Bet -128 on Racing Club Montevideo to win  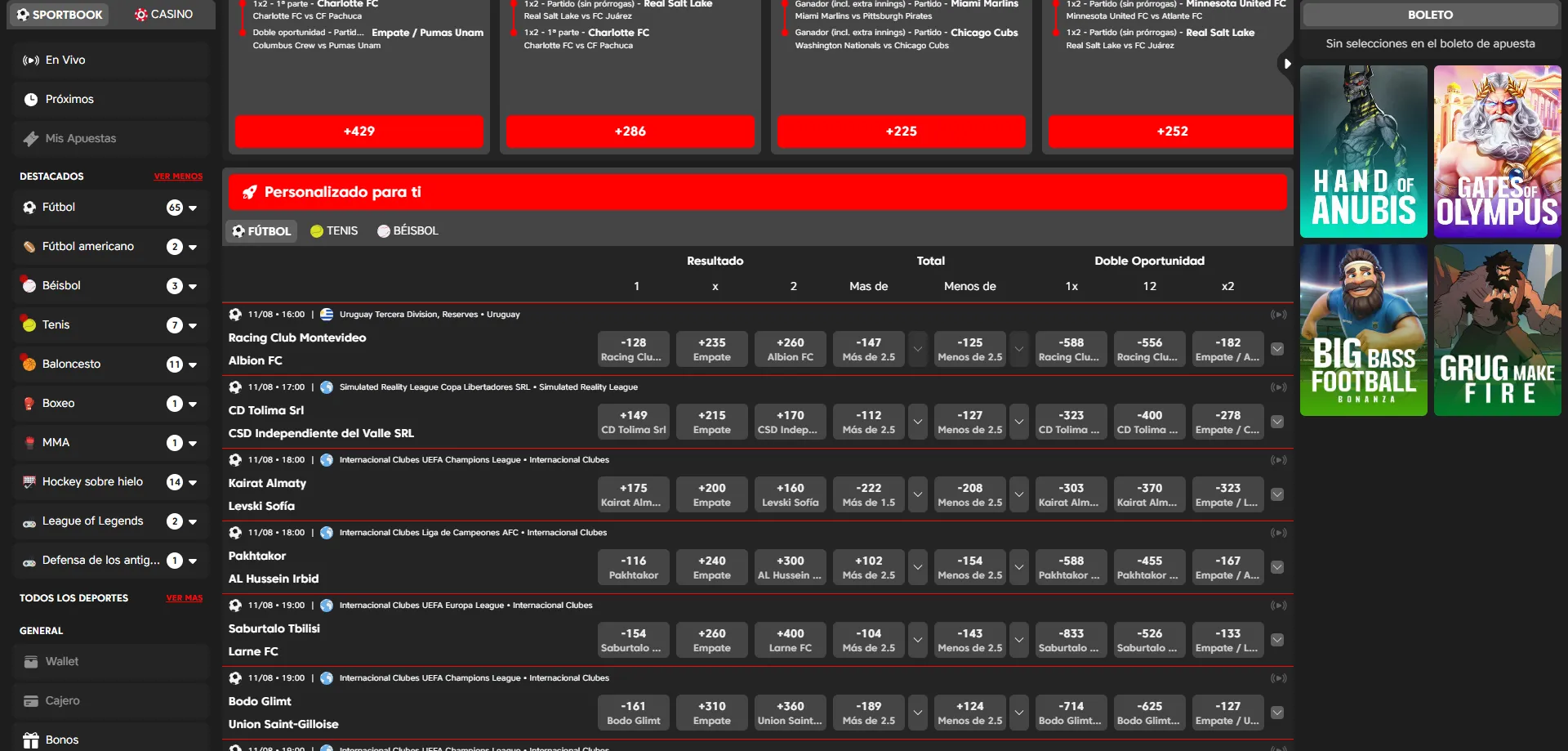click(x=634, y=349)
